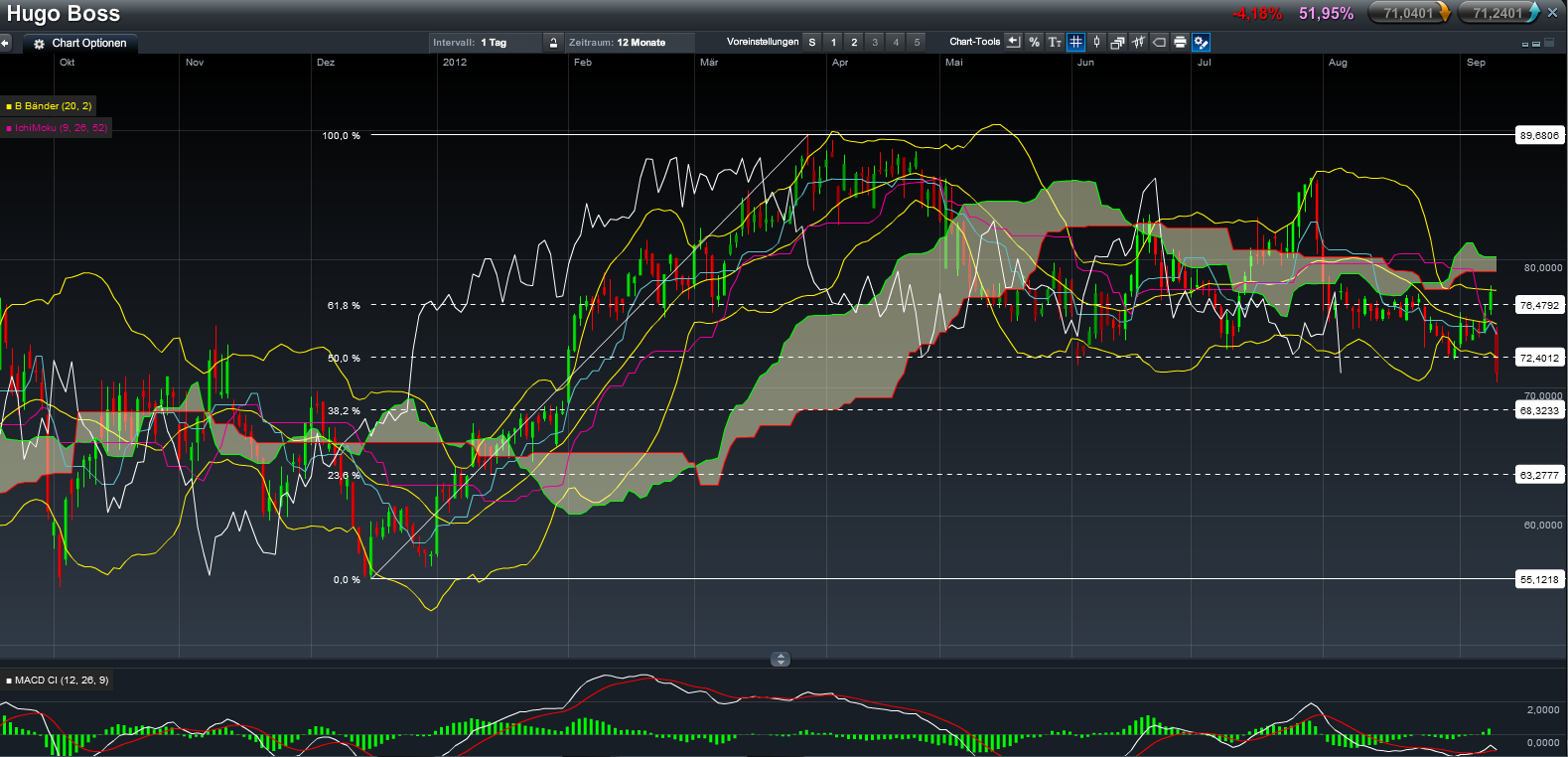
Task: Toggle the grid lines tool
Action: tap(1075, 42)
